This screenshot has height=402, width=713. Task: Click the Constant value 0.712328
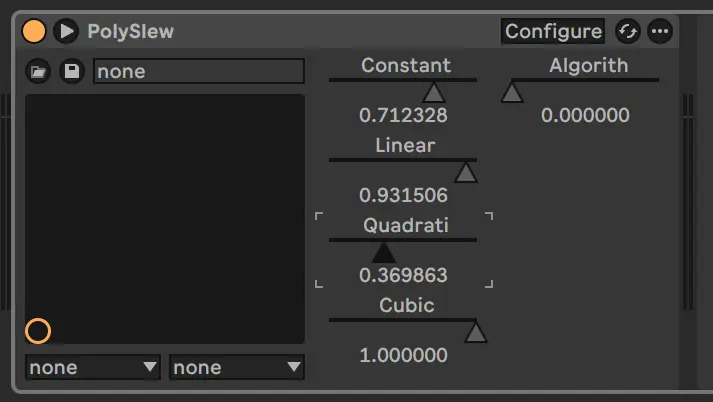point(403,115)
